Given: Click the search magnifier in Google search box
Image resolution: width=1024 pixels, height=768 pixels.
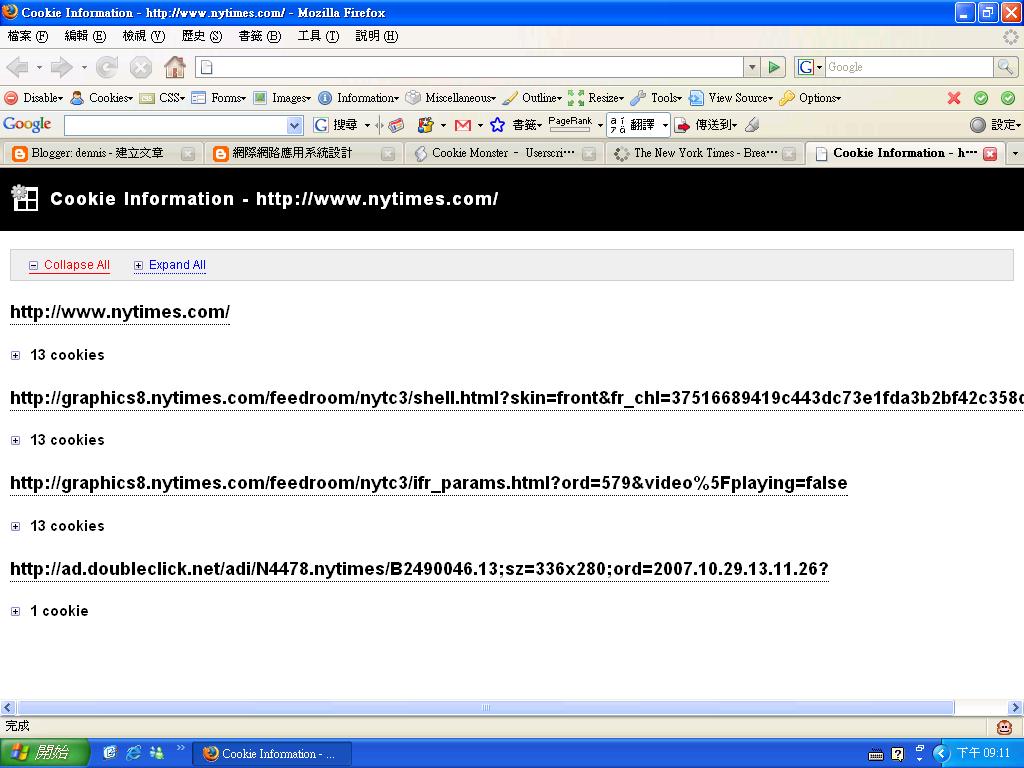Looking at the screenshot, I should (1004, 67).
